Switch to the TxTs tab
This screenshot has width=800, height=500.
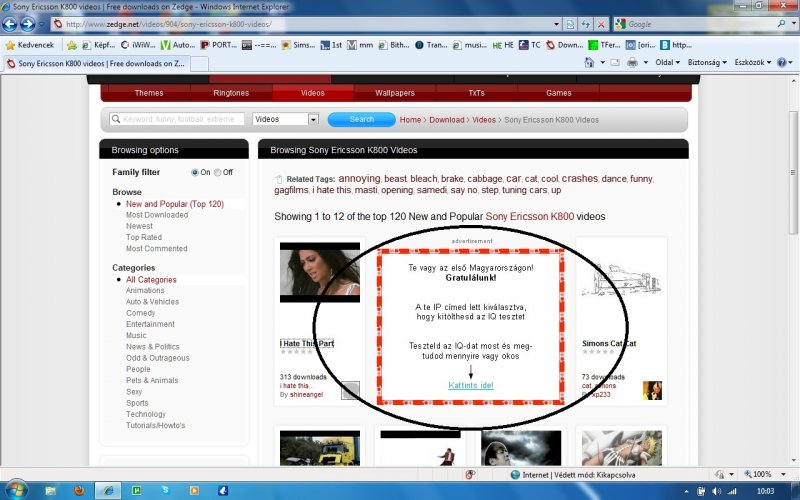(x=477, y=93)
